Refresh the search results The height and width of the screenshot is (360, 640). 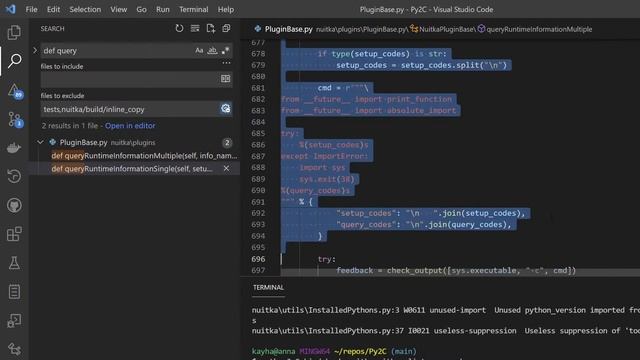coord(179,28)
